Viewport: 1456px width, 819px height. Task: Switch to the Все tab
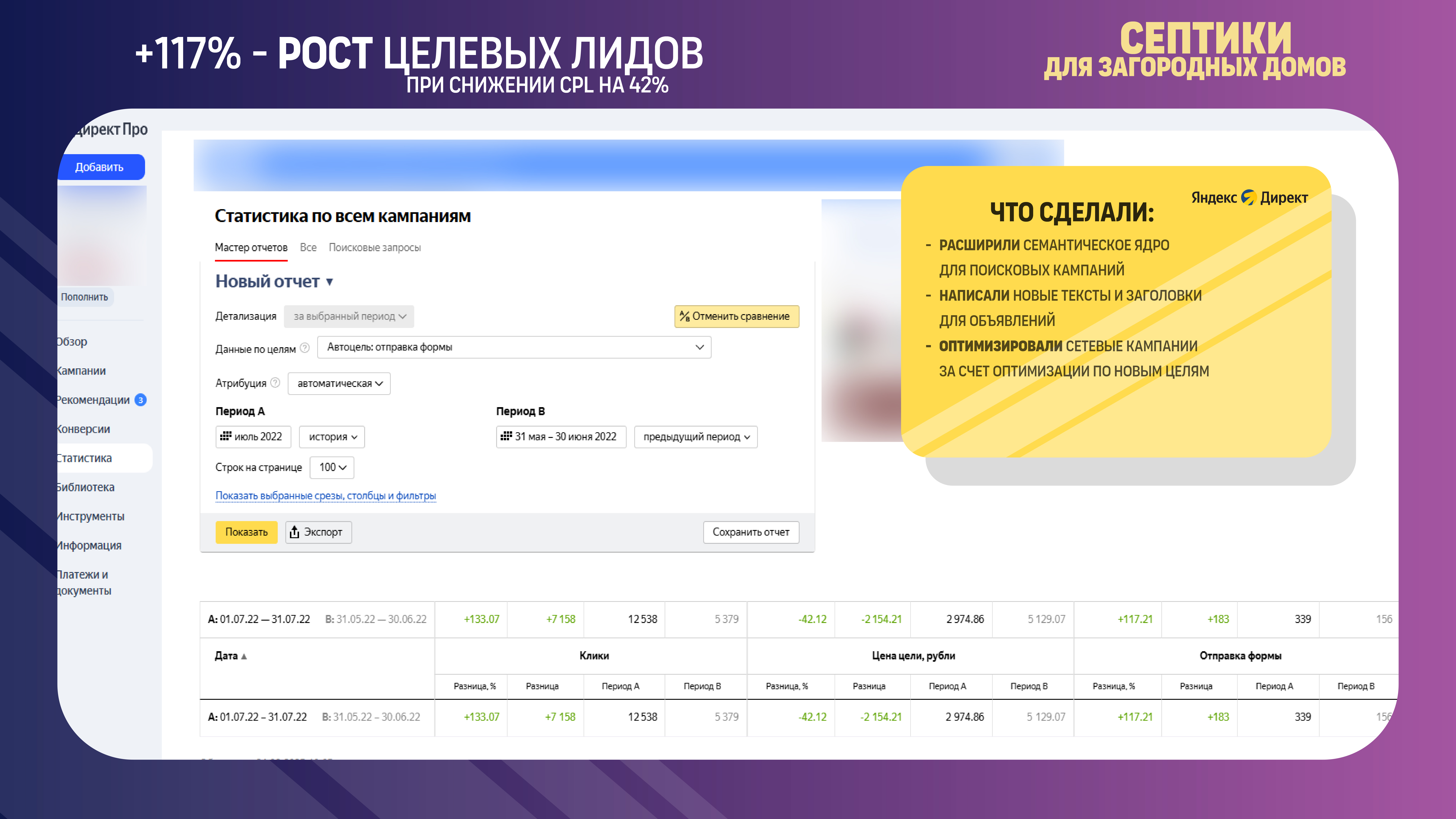(308, 248)
